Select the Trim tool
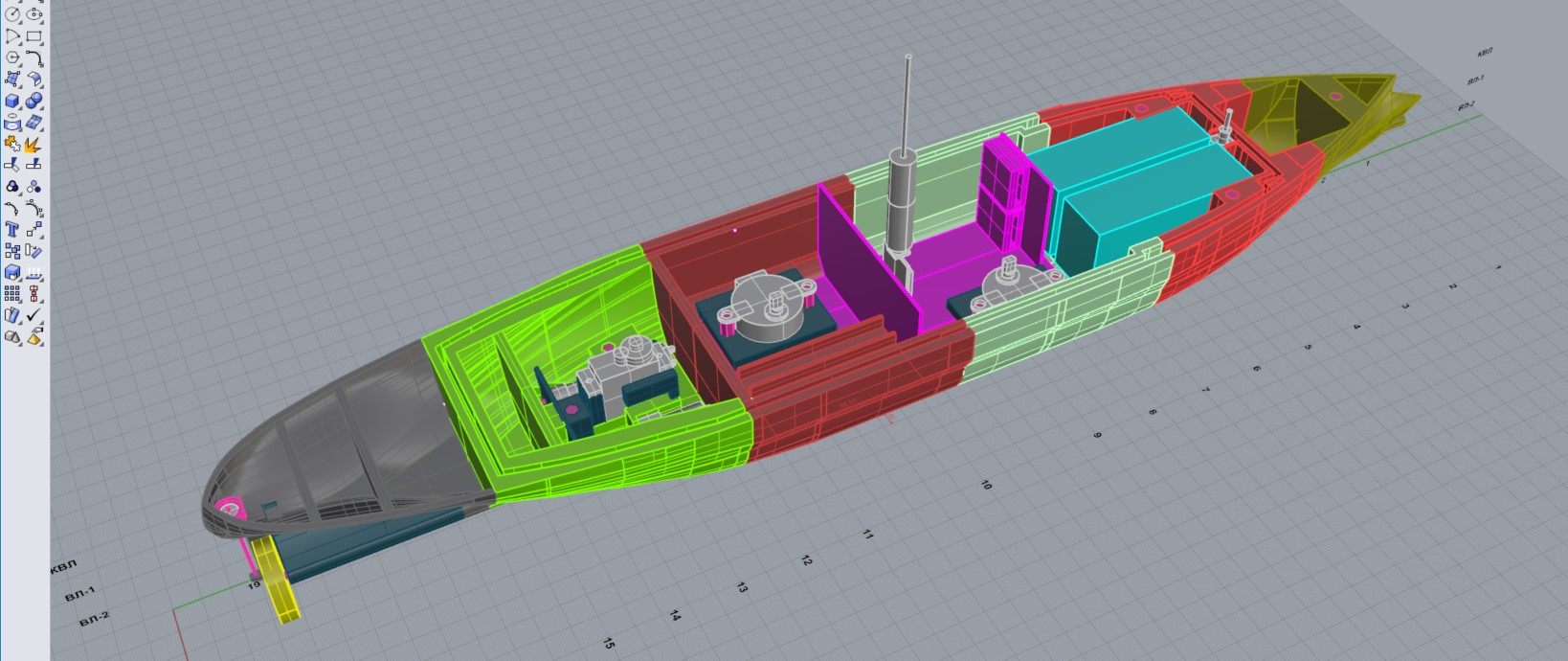Image resolution: width=1568 pixels, height=661 pixels. tap(12, 166)
